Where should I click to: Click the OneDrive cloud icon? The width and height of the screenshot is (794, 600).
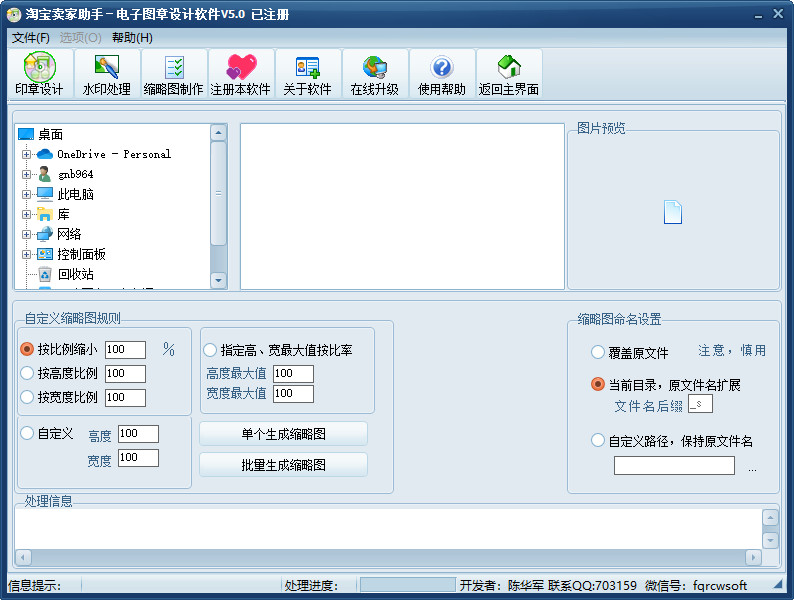[x=45, y=154]
